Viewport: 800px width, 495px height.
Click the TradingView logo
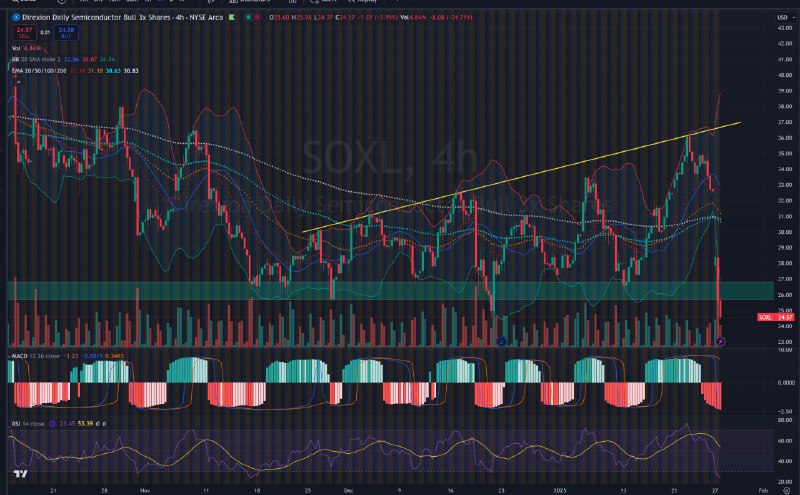tap(20, 474)
